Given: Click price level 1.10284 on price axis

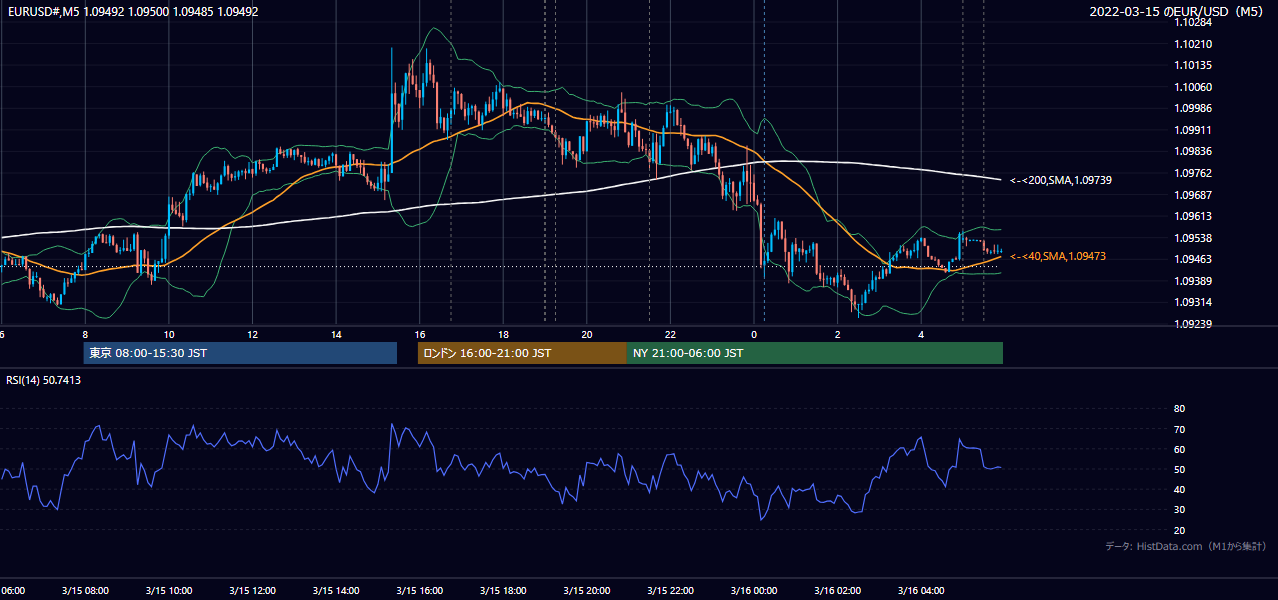Looking at the screenshot, I should [1194, 22].
